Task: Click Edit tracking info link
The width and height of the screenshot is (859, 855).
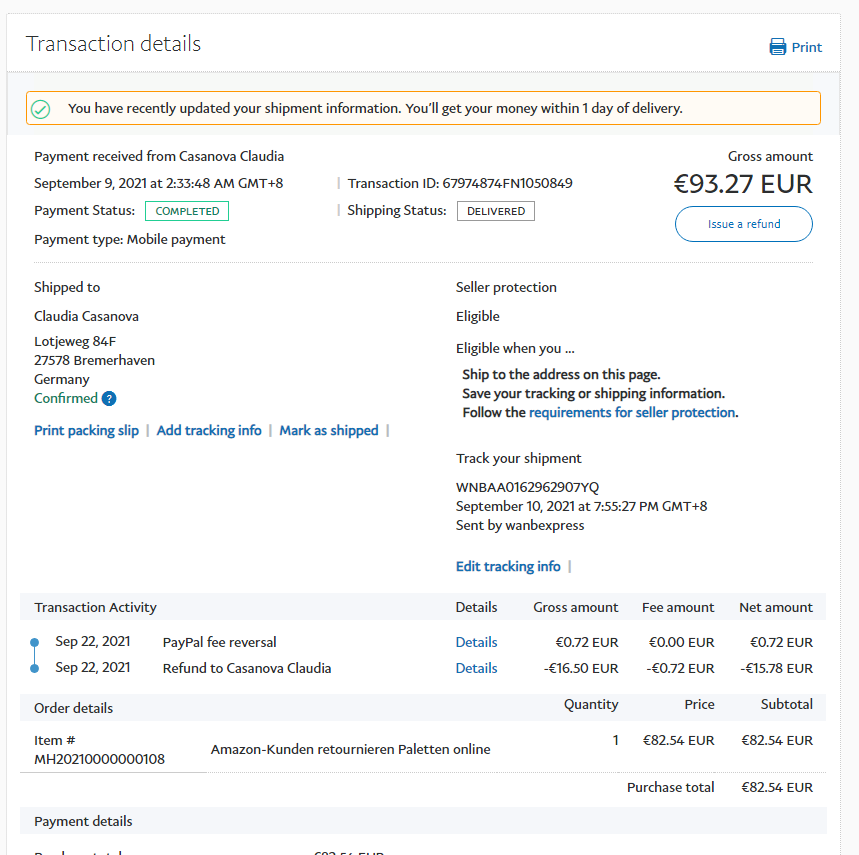Action: point(508,566)
